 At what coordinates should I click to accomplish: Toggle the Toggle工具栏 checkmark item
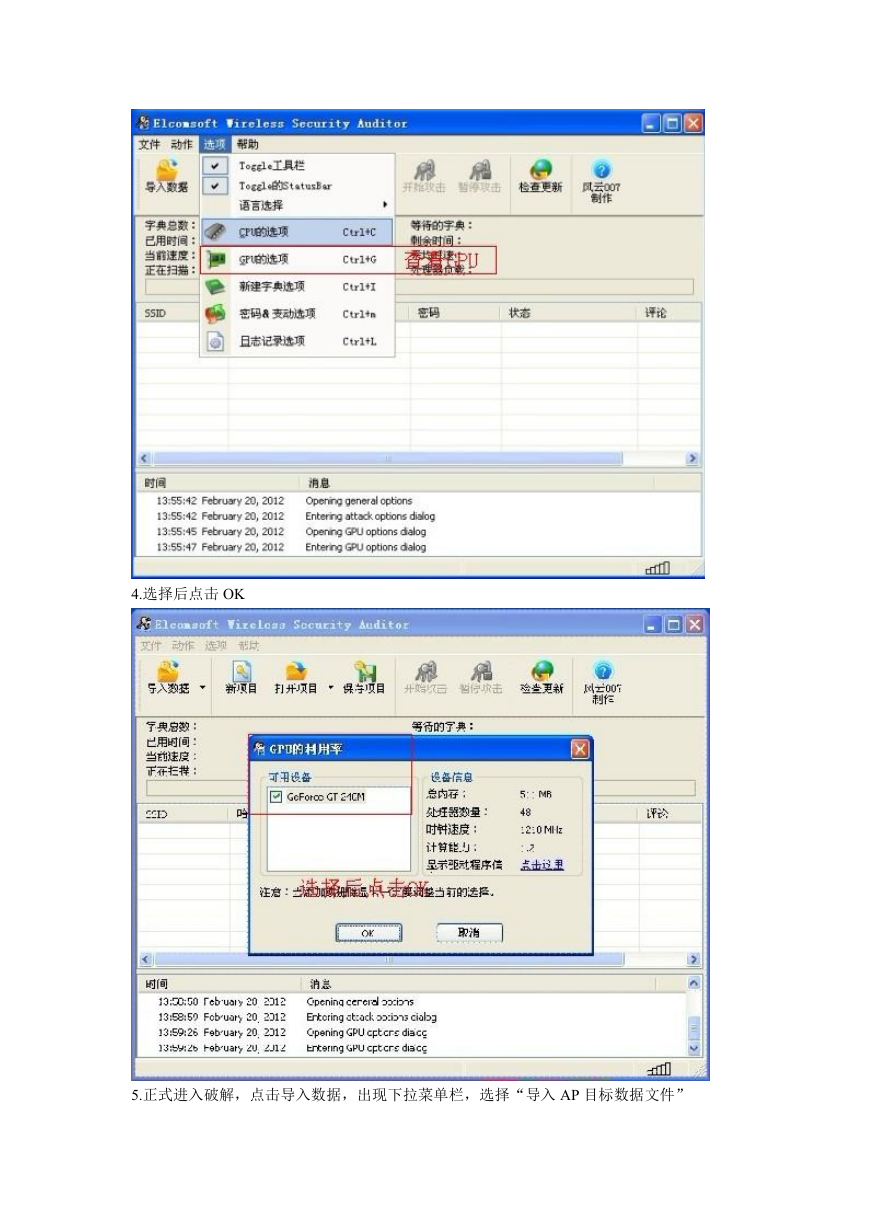click(298, 165)
